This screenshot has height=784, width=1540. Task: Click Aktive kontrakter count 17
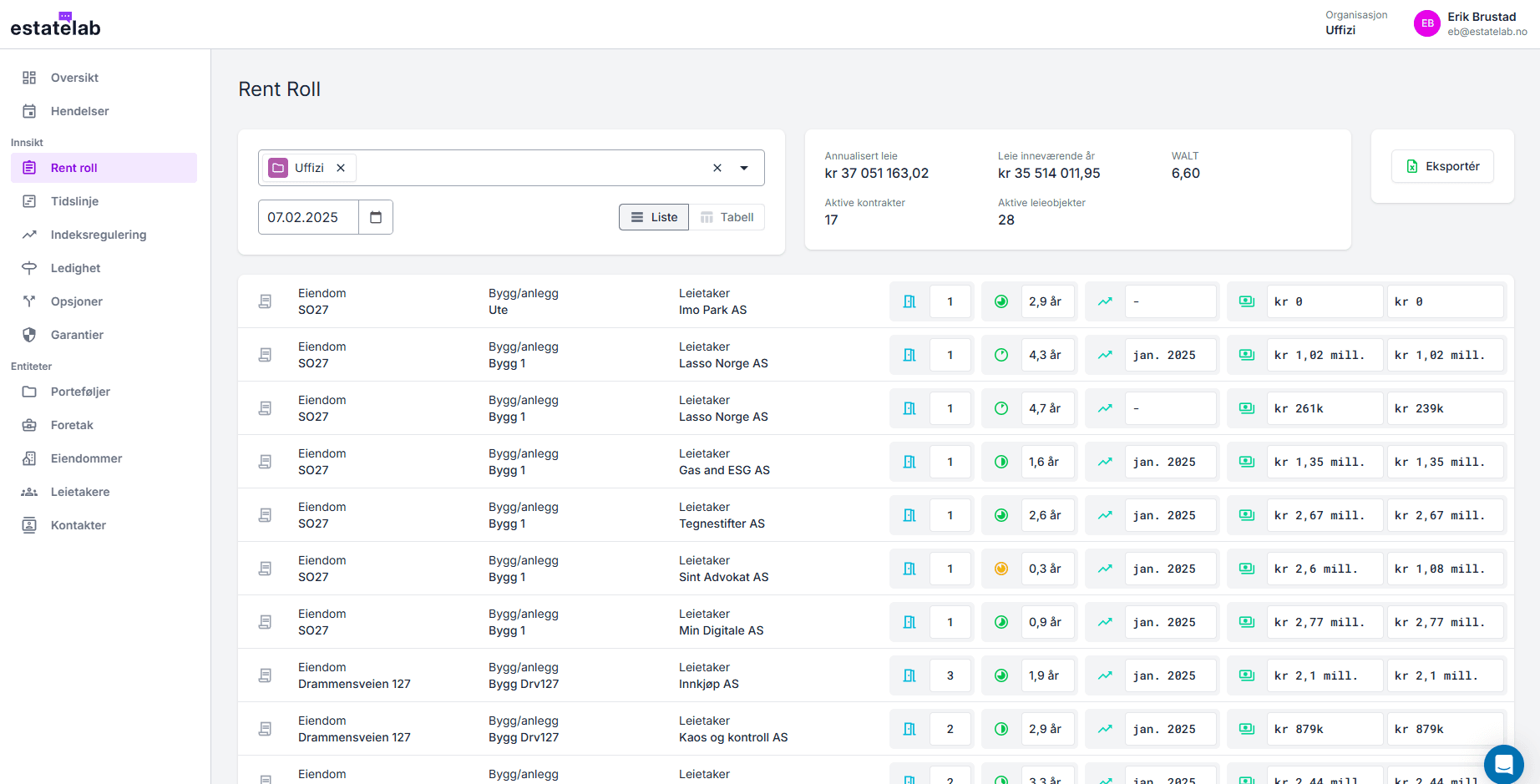pyautogui.click(x=831, y=220)
